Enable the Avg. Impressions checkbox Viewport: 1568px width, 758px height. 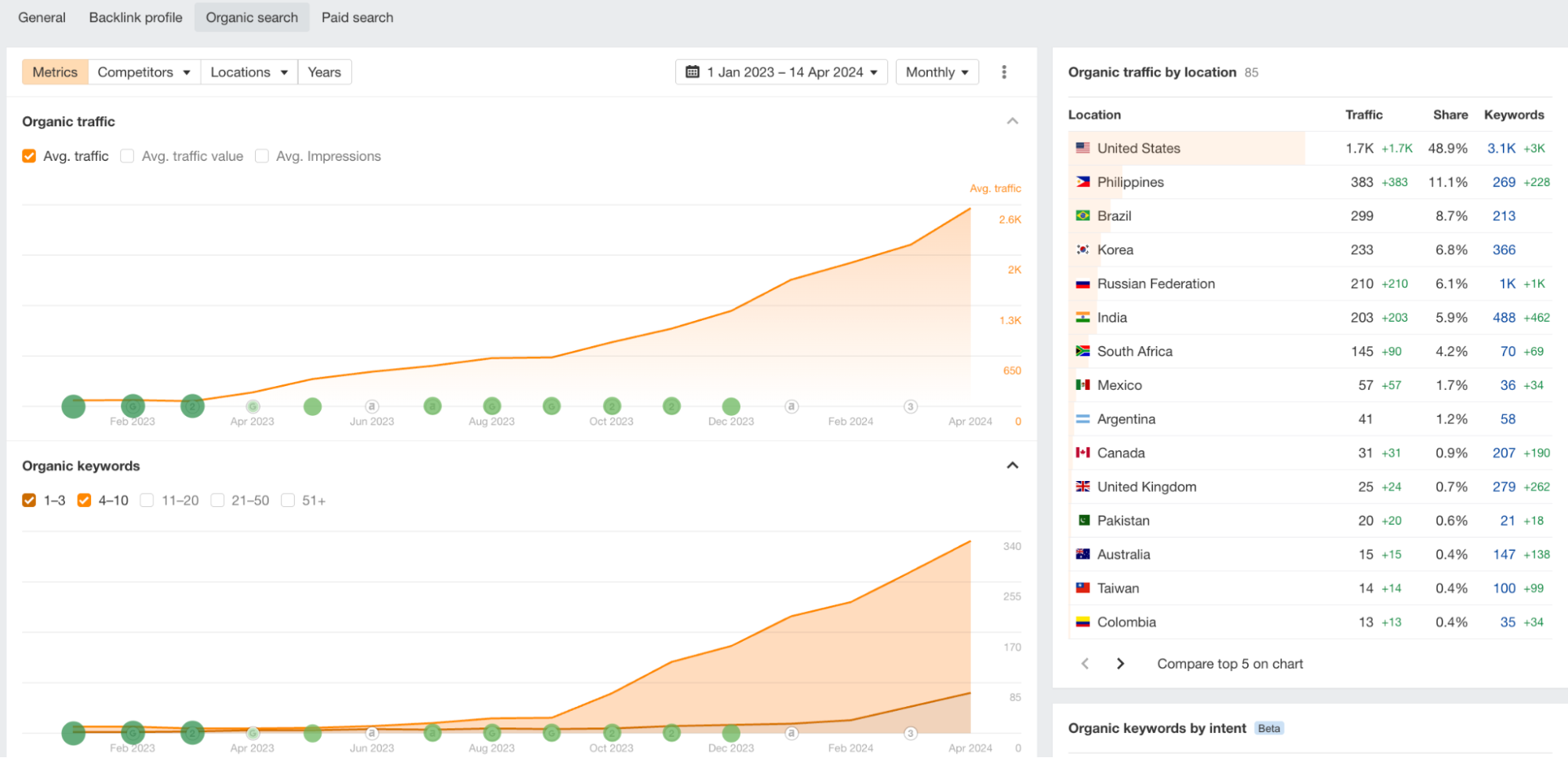pyautogui.click(x=262, y=156)
